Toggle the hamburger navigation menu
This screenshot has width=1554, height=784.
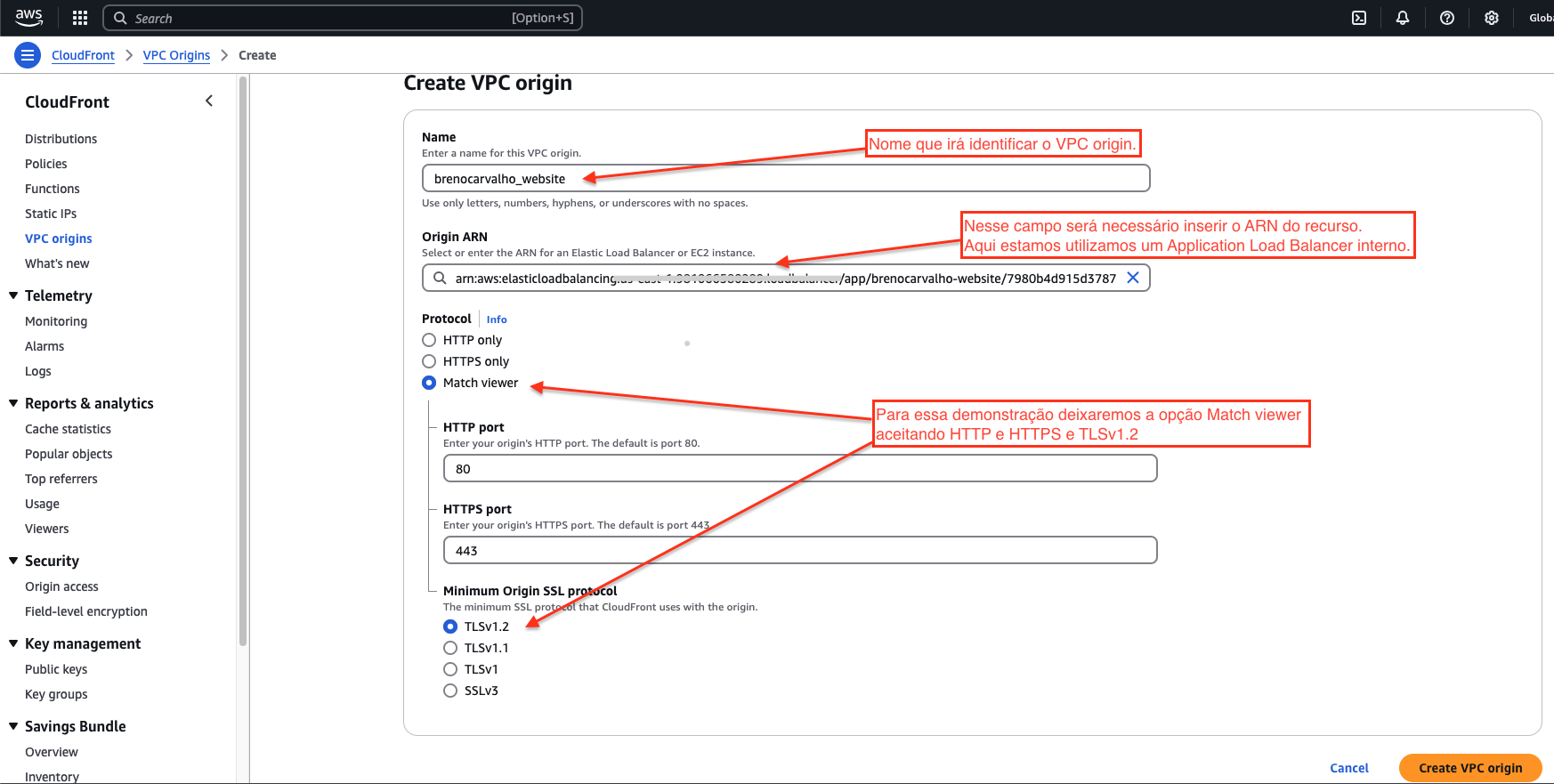(28, 55)
